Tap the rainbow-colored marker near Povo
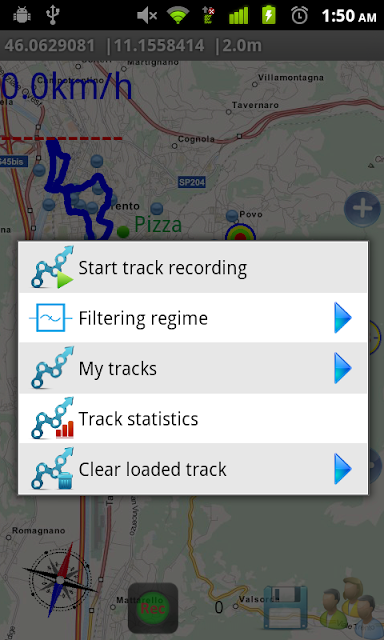Image resolution: width=384 pixels, height=640 pixels. pyautogui.click(x=240, y=233)
